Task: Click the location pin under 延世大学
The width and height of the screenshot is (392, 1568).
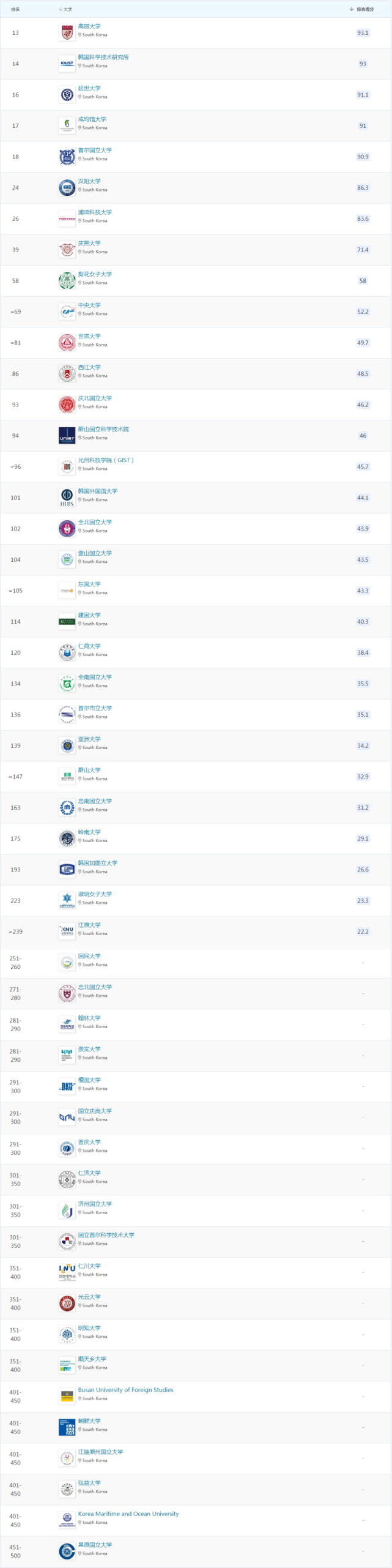Action: [80, 97]
